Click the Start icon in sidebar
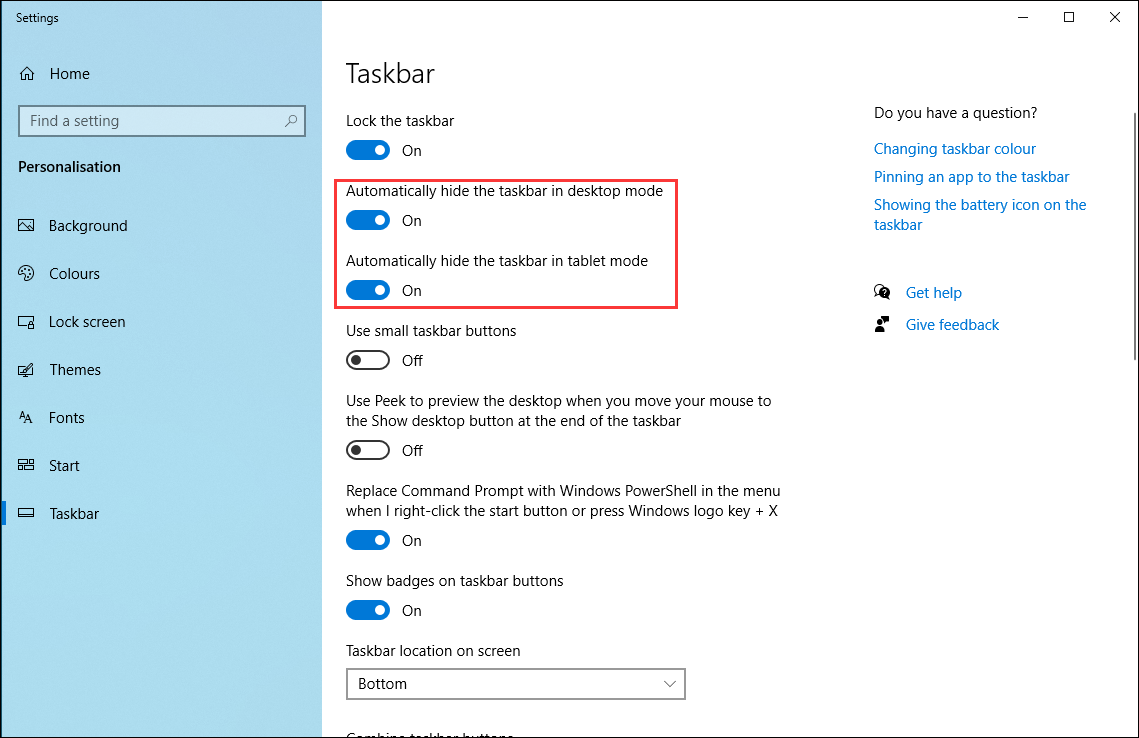 [27, 466]
